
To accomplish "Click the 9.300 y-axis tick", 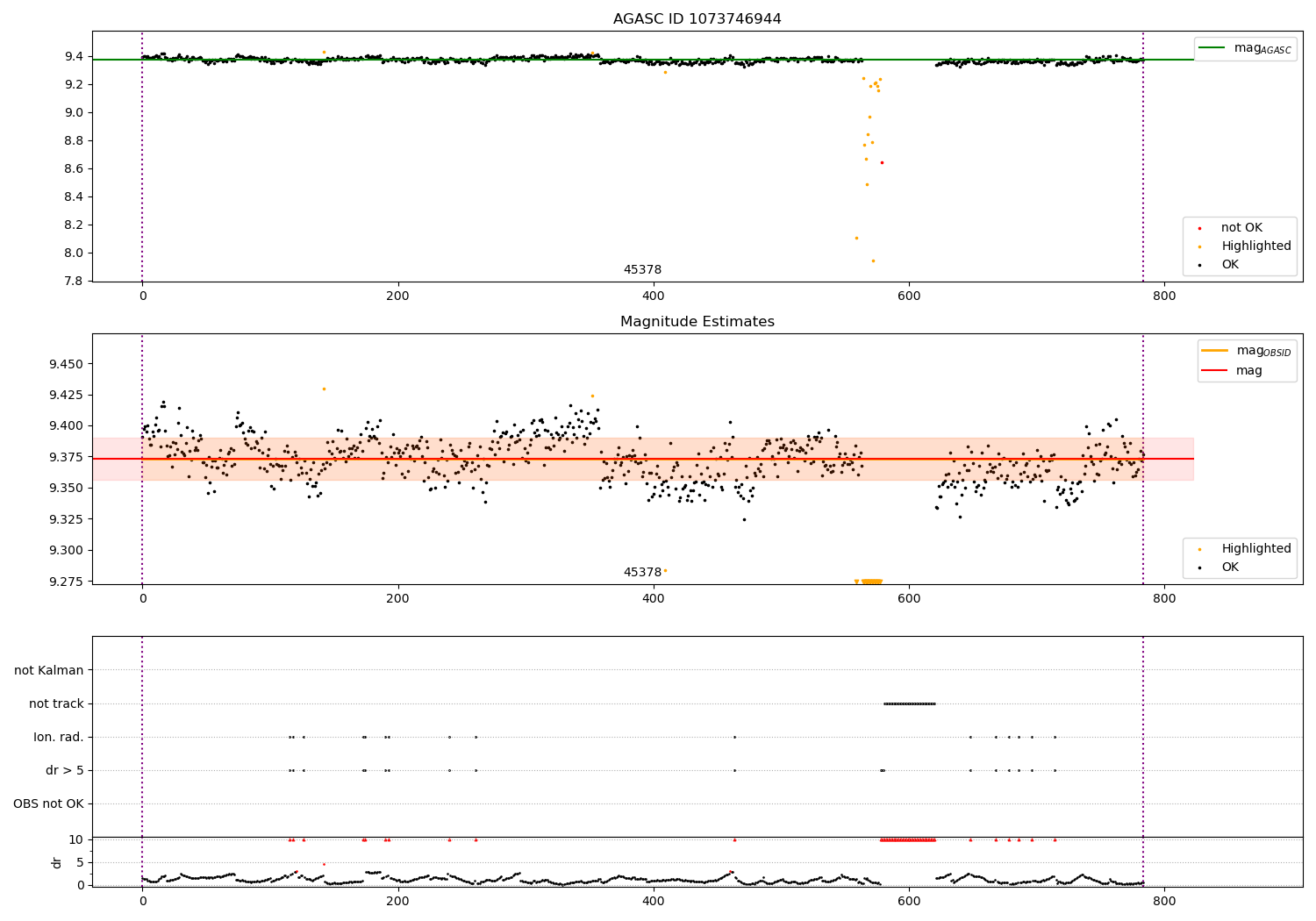I will point(67,551).
